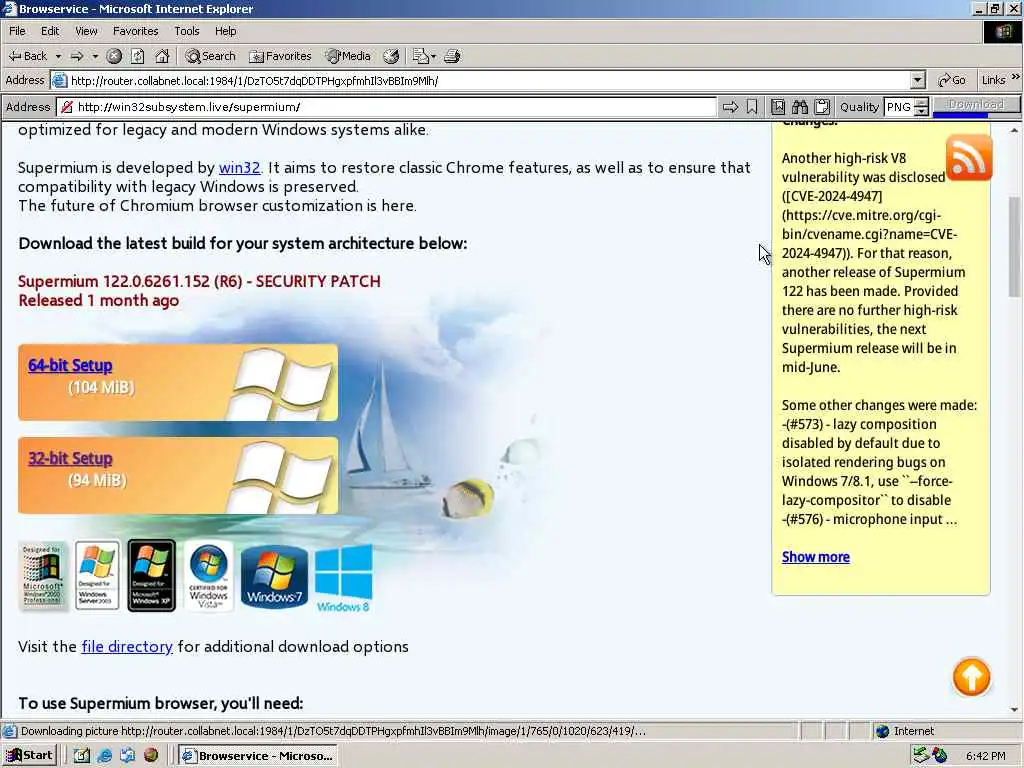Follow the win32 developer link
The height and width of the screenshot is (768, 1024).
239,168
